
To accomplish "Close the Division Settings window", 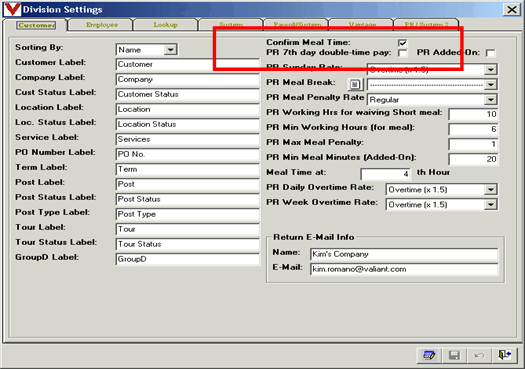I will click(x=512, y=9).
